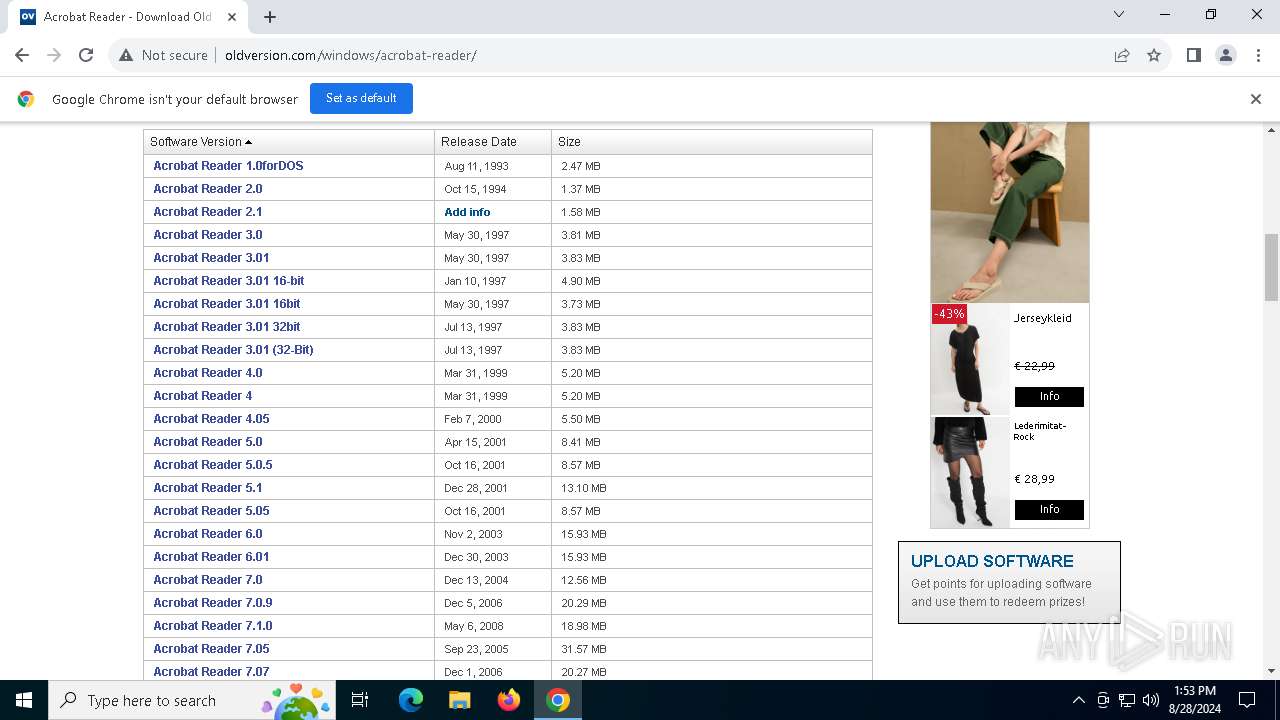Open Acrobat Reader 7.1.0 link
The width and height of the screenshot is (1280, 720).
point(213,626)
